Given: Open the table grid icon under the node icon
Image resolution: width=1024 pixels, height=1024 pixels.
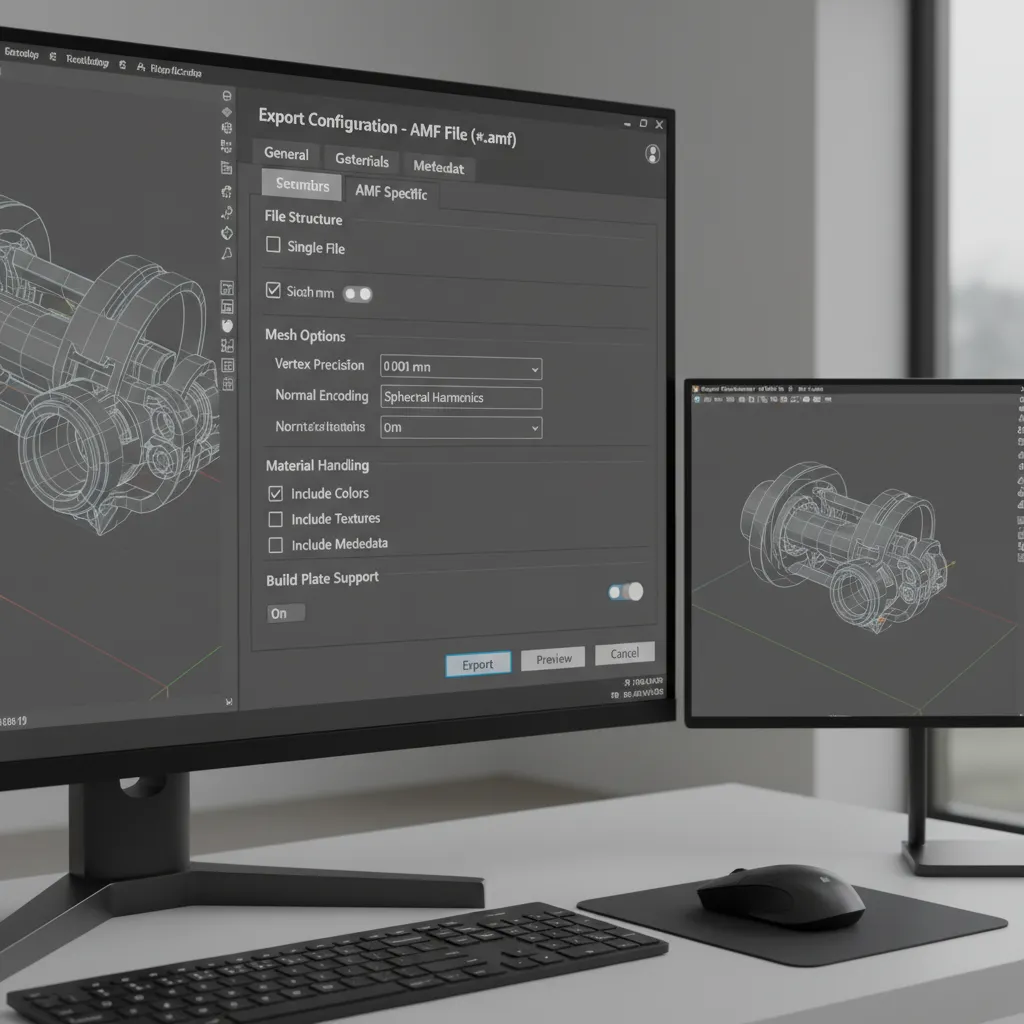Looking at the screenshot, I should 228,365.
